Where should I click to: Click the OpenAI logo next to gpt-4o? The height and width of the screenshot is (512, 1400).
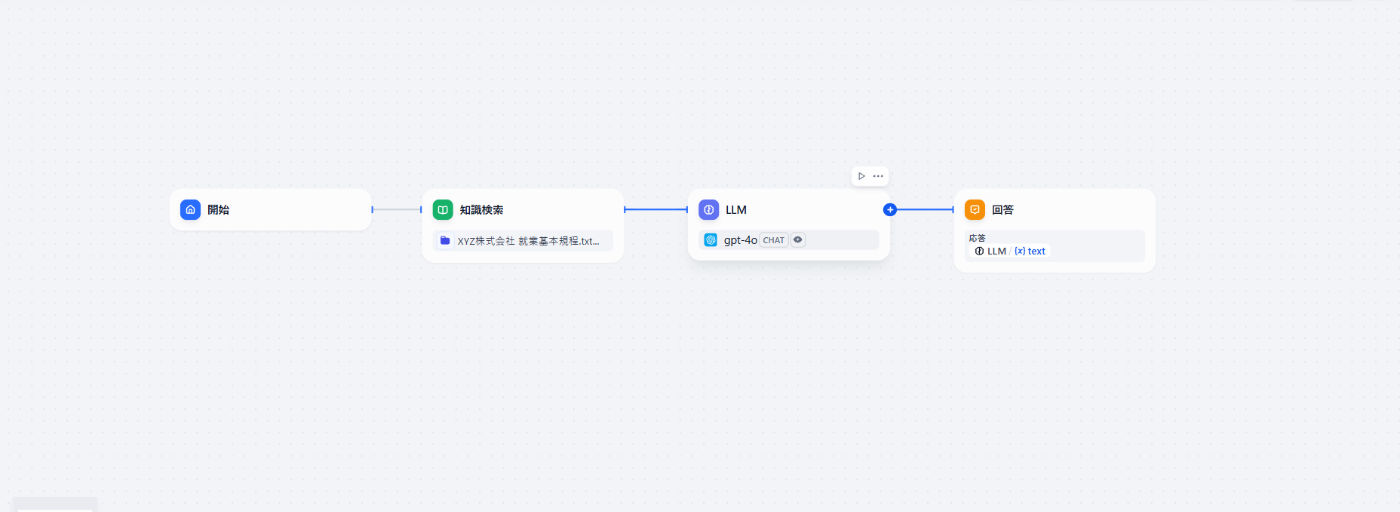tap(711, 240)
